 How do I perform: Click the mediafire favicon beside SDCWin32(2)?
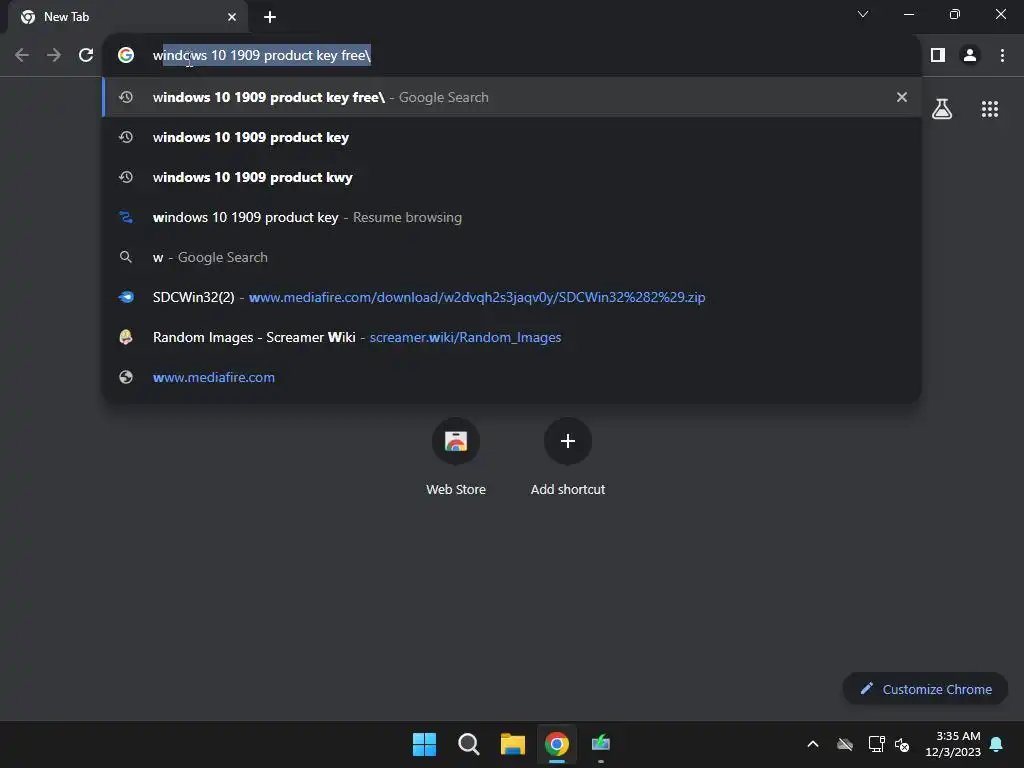126,297
